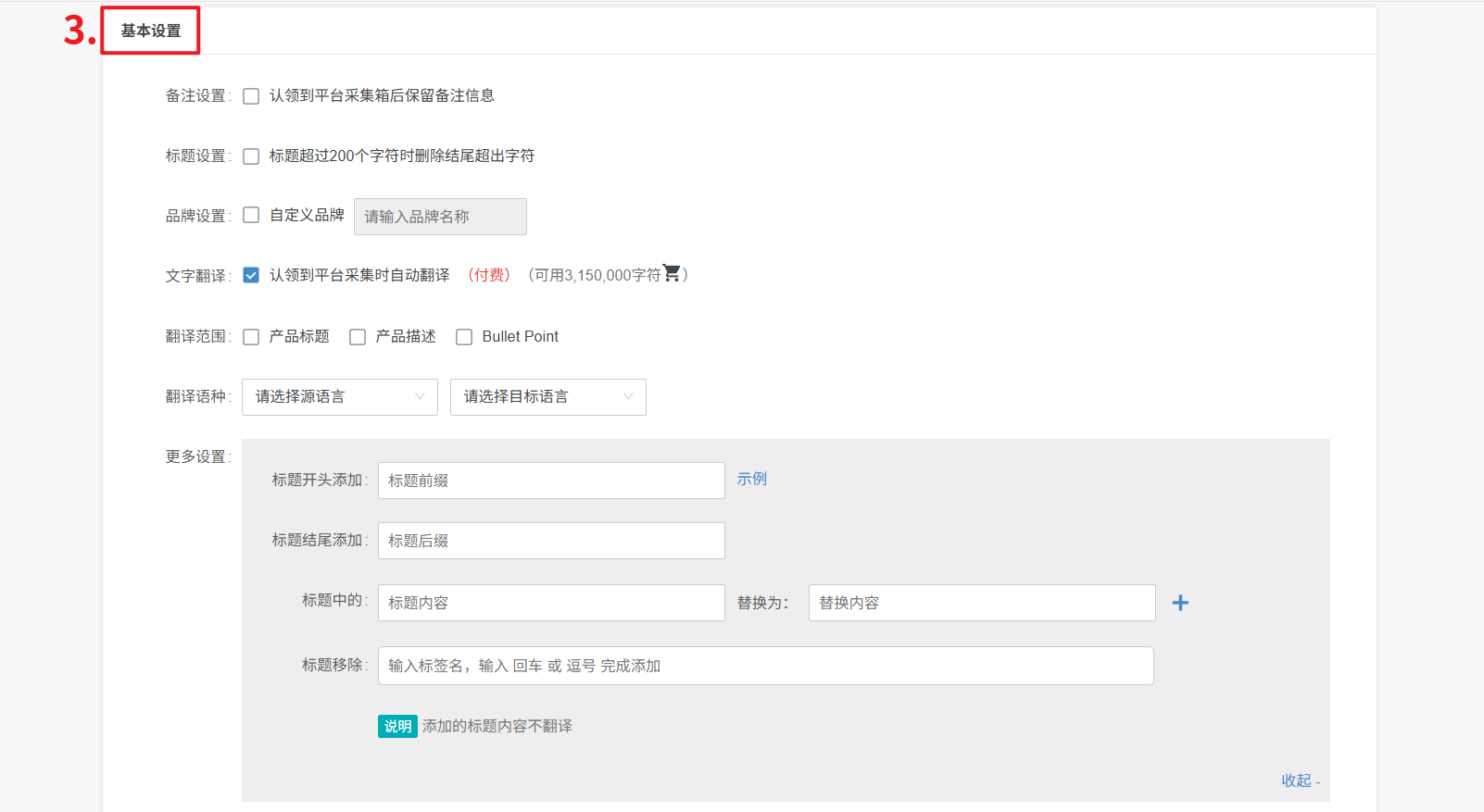Click the 标题后缀 input field
Screen dimensions: 1484x812
(x=551, y=541)
